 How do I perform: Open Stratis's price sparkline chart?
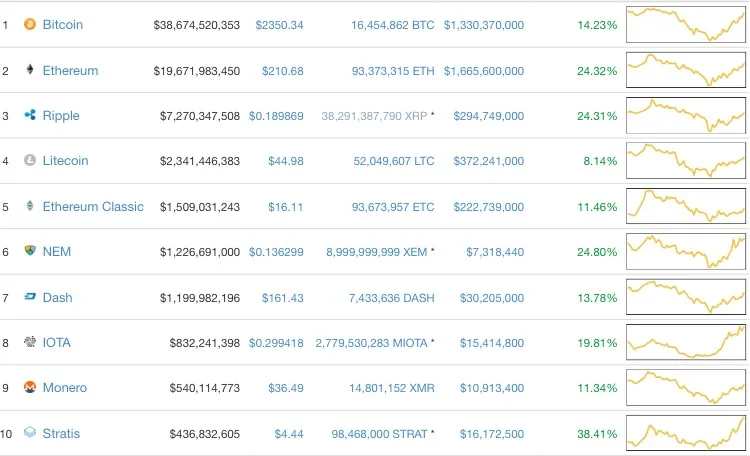(x=686, y=433)
